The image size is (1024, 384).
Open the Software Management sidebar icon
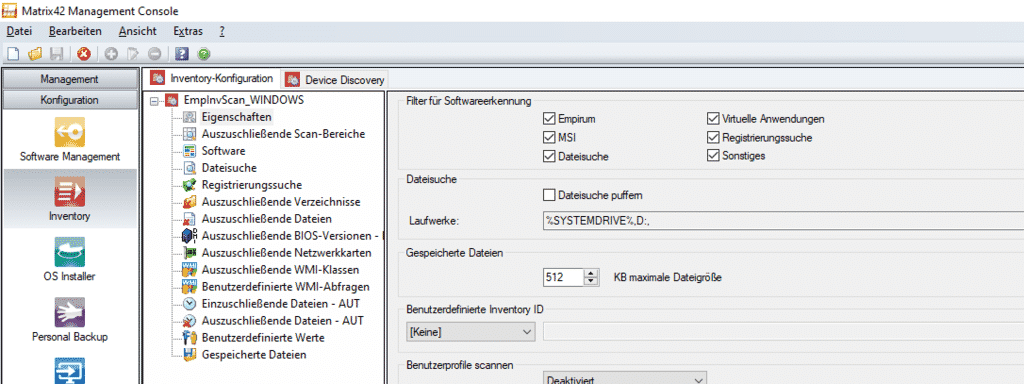click(x=70, y=133)
